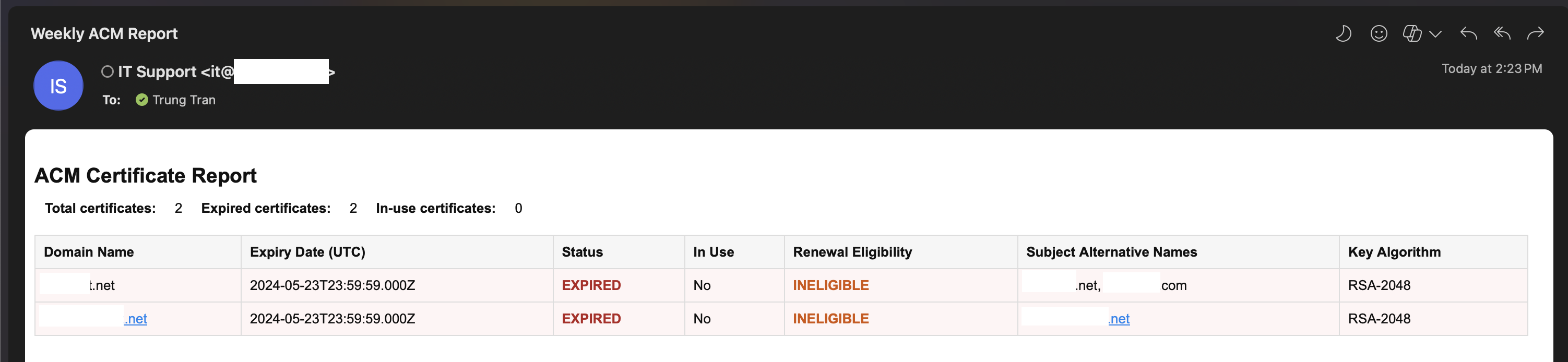The height and width of the screenshot is (362, 1568).
Task: Toggle dark mode with the moon icon
Action: click(x=1344, y=33)
